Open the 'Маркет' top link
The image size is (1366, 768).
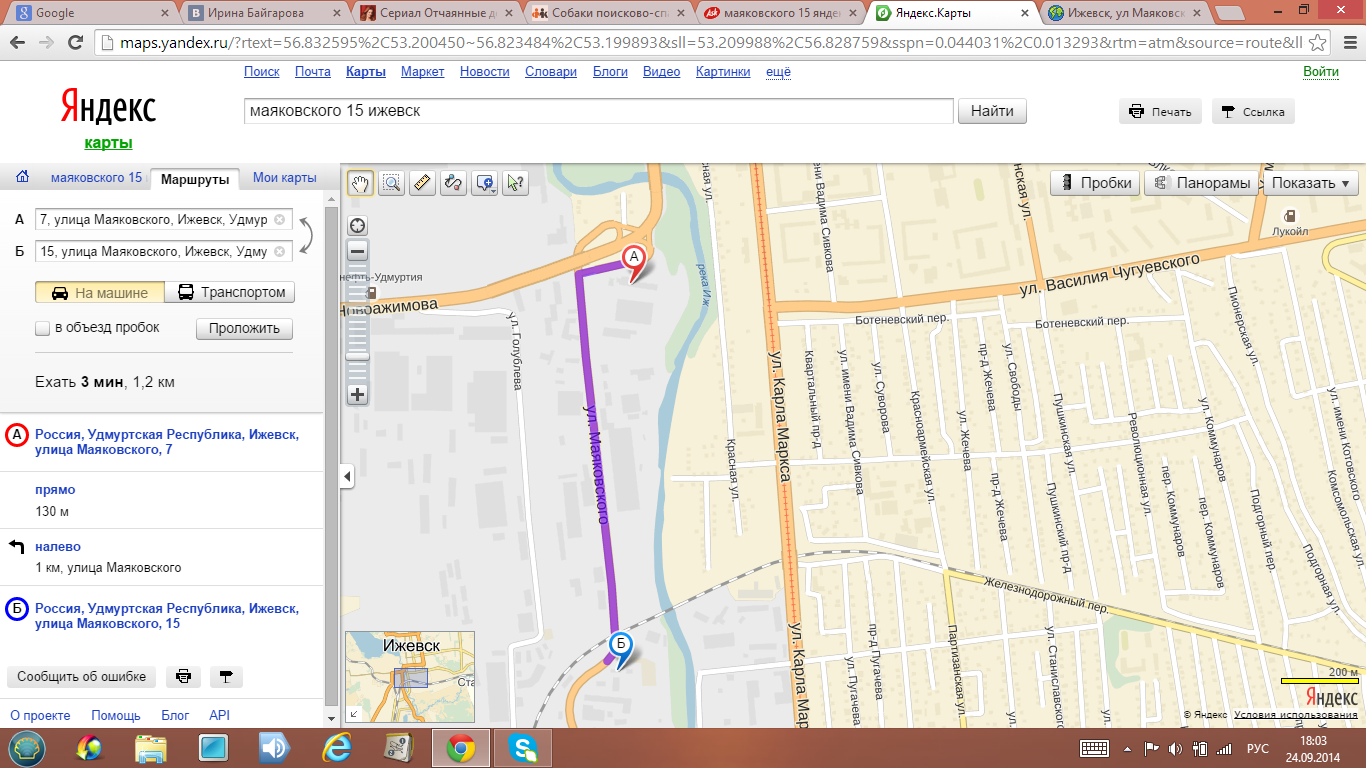click(422, 72)
